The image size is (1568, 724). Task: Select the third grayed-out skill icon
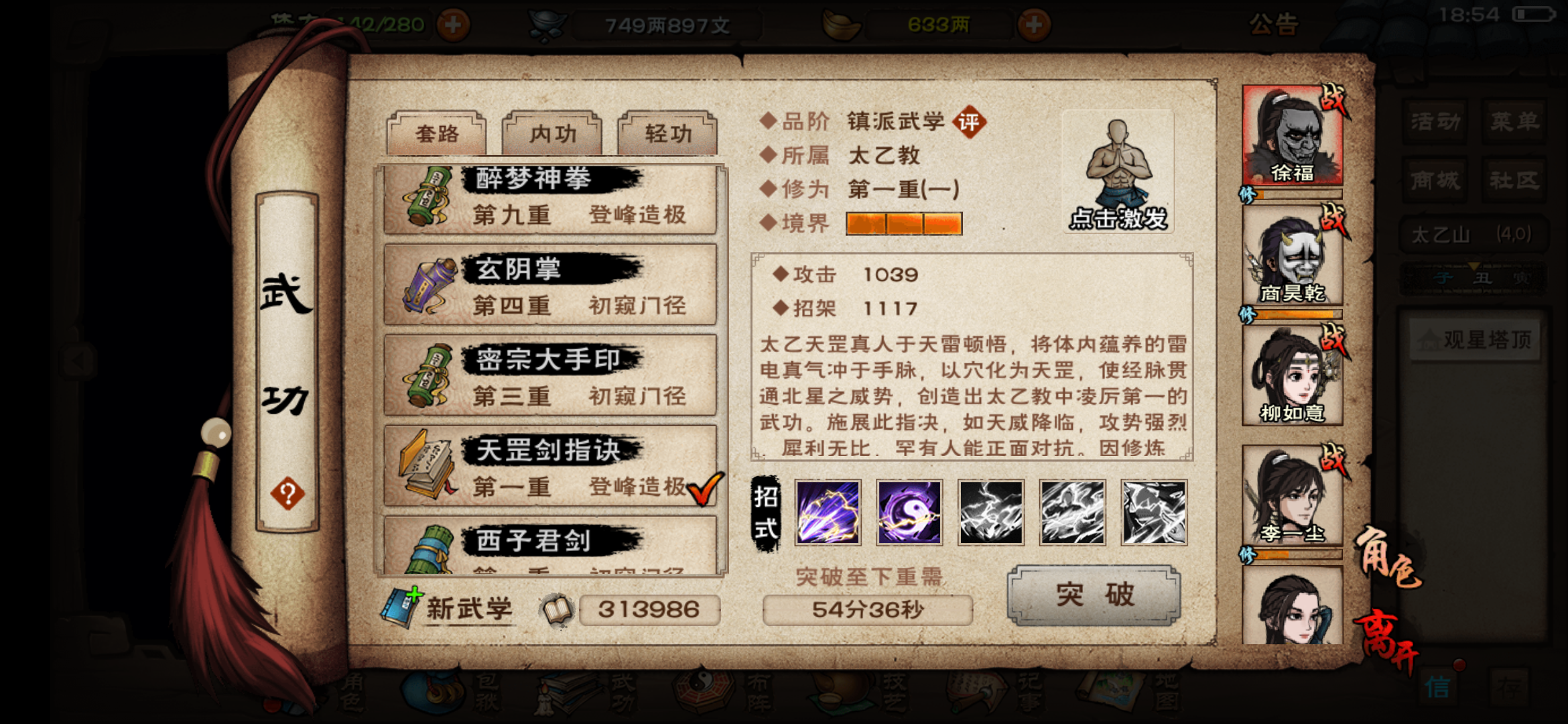point(991,513)
